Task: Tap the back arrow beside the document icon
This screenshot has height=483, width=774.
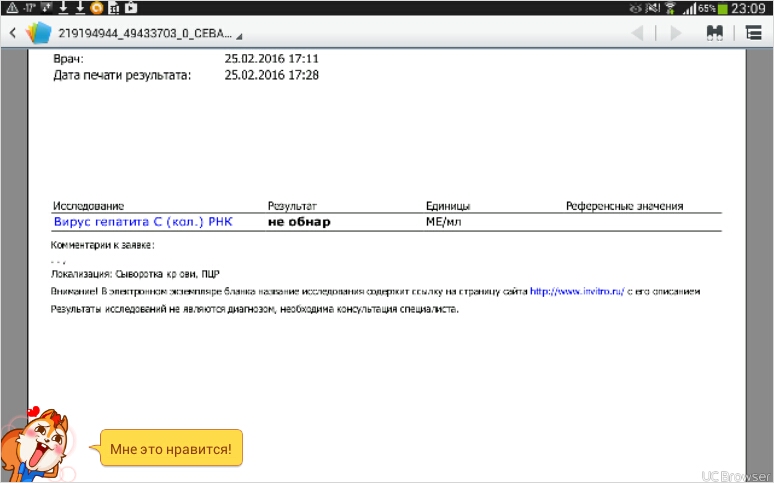Action: pos(13,33)
